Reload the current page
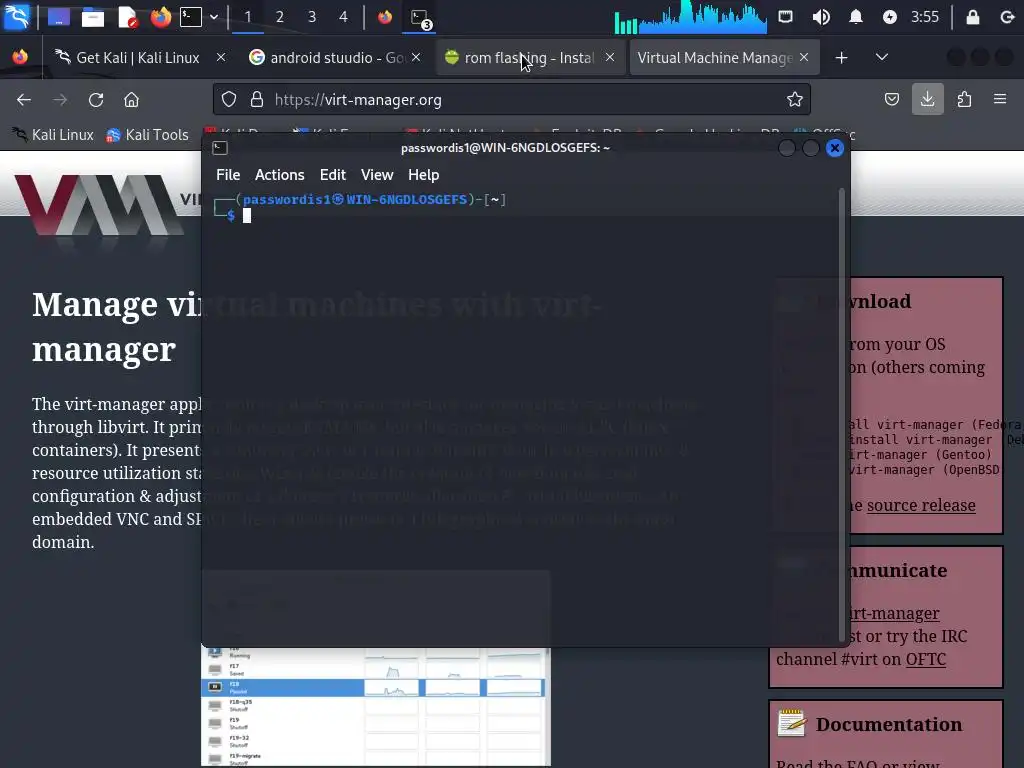The width and height of the screenshot is (1024, 768). tap(96, 99)
